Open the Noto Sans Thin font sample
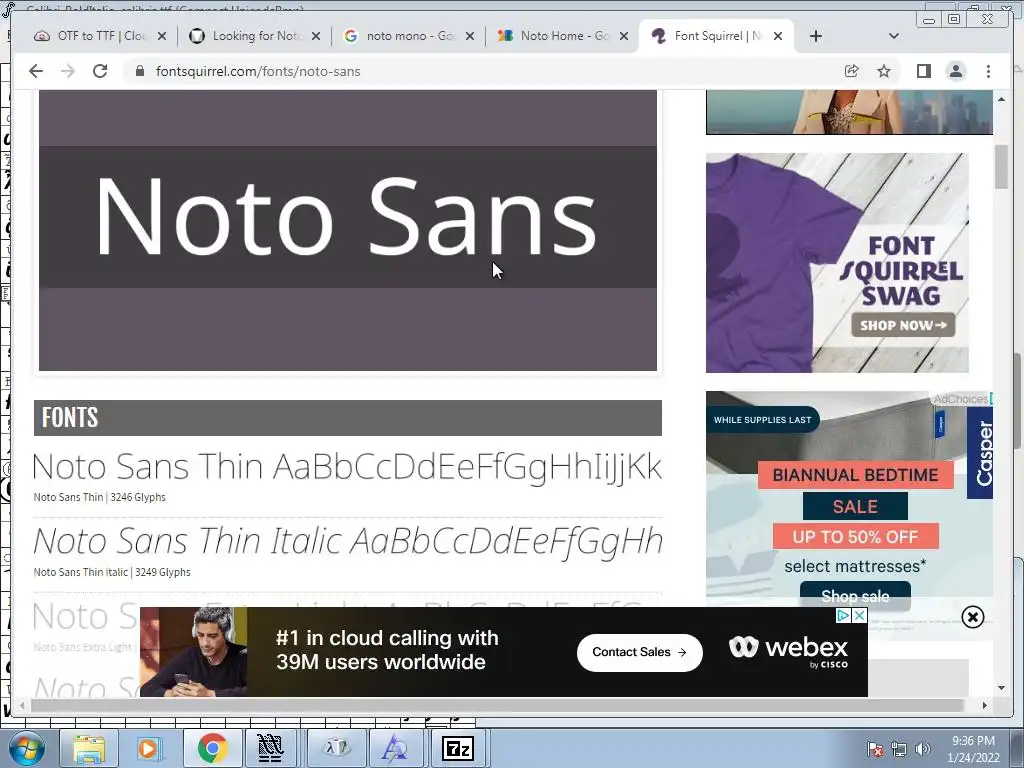This screenshot has width=1024, height=768. (x=347, y=468)
